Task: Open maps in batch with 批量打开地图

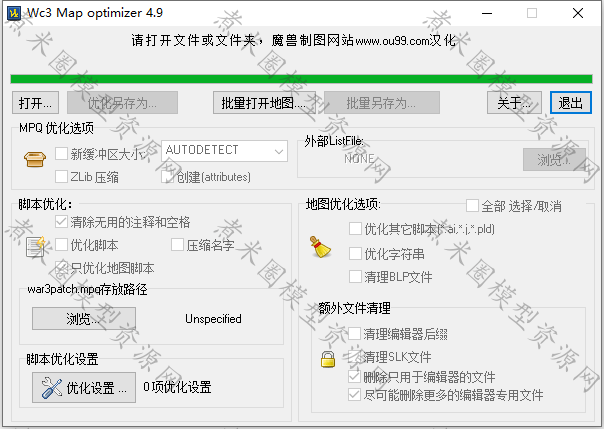Action: coord(264,103)
